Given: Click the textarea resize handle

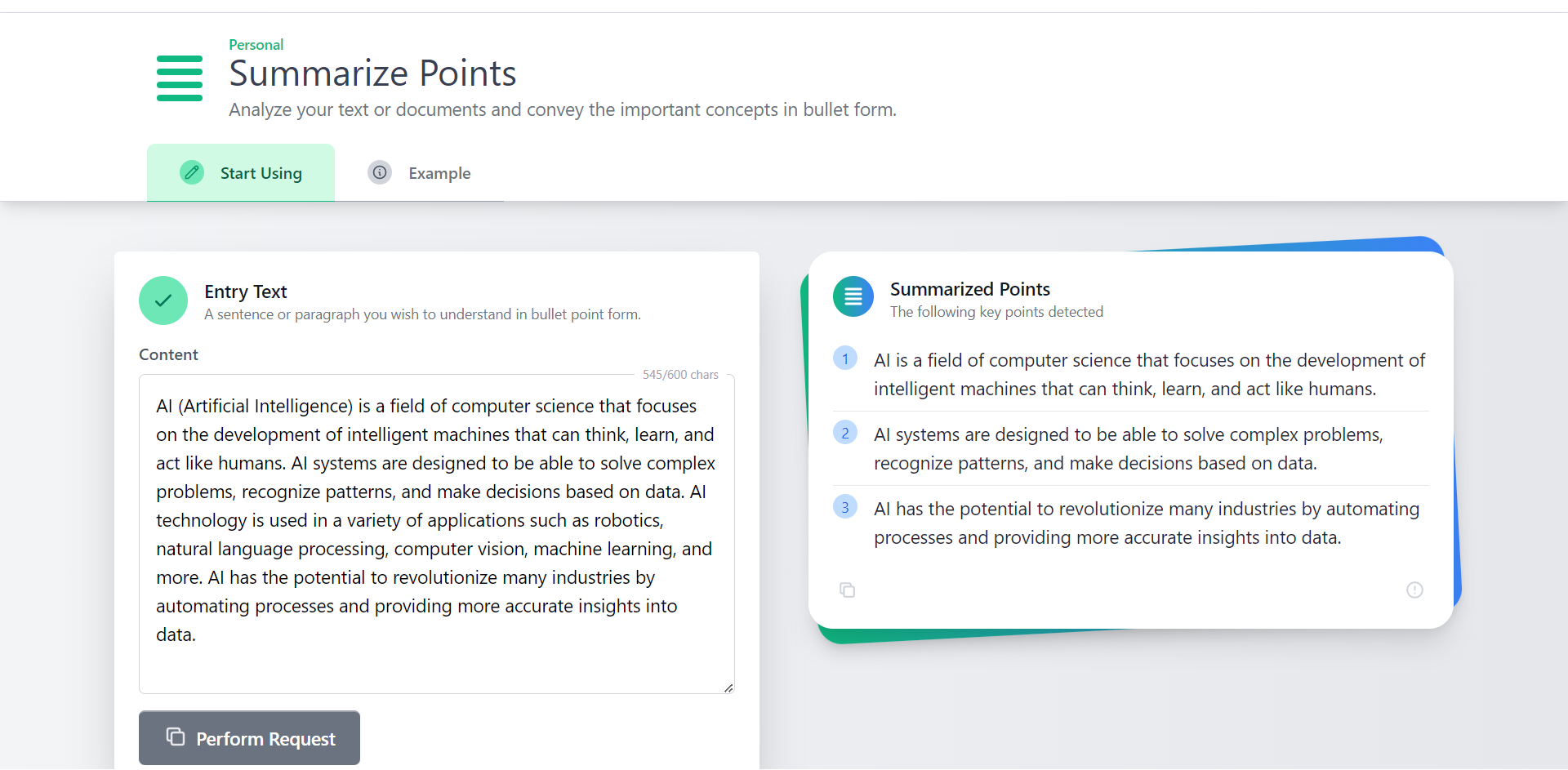Looking at the screenshot, I should (x=728, y=688).
